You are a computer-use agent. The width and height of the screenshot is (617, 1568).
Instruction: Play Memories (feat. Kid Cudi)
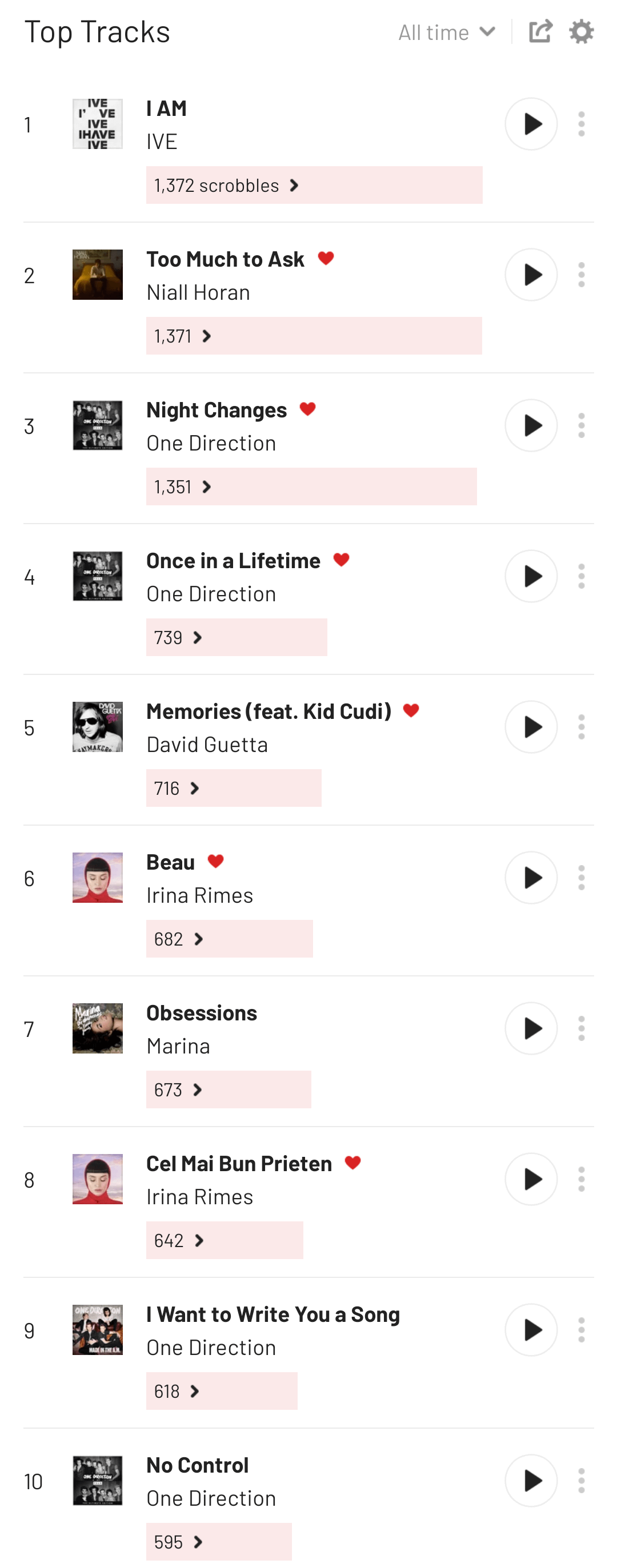pos(531,727)
